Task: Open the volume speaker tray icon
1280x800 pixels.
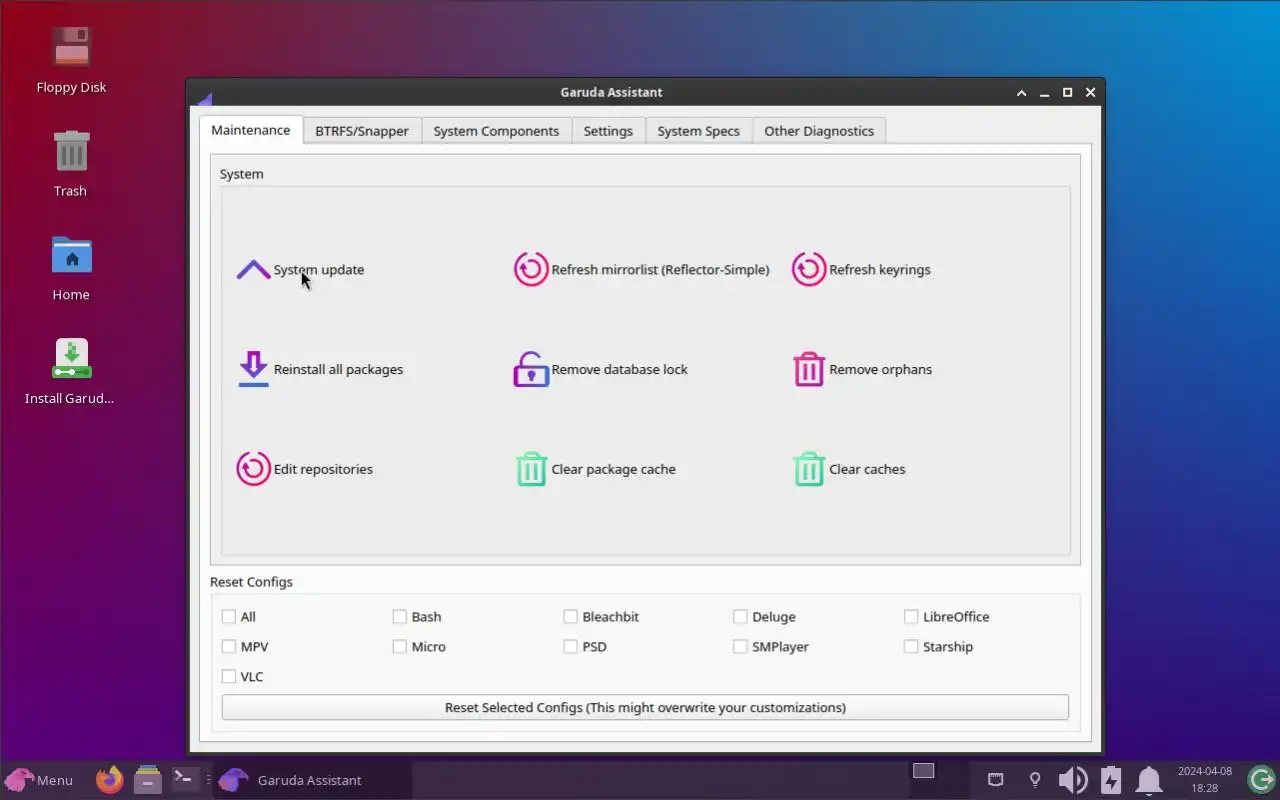Action: [x=1073, y=780]
